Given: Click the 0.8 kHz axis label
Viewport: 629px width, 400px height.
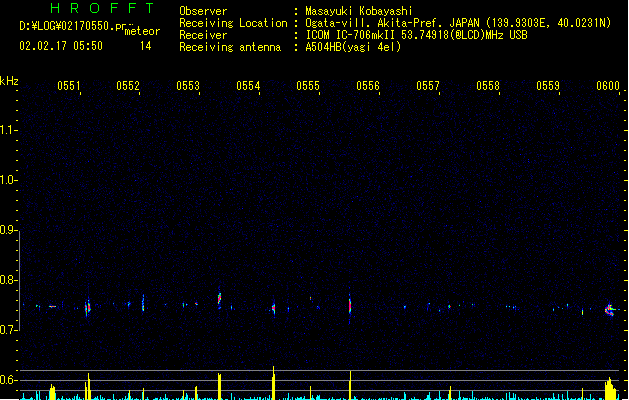Looking at the screenshot, I should [x=8, y=280].
